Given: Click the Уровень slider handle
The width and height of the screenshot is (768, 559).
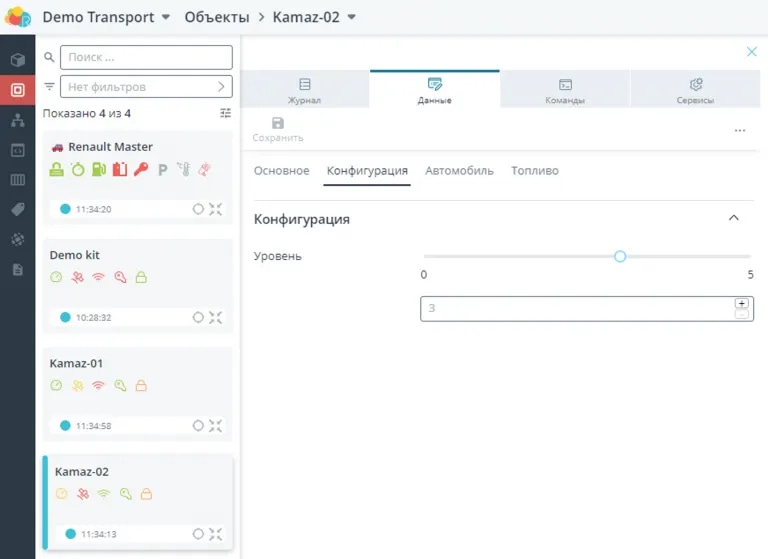Looking at the screenshot, I should [x=620, y=256].
